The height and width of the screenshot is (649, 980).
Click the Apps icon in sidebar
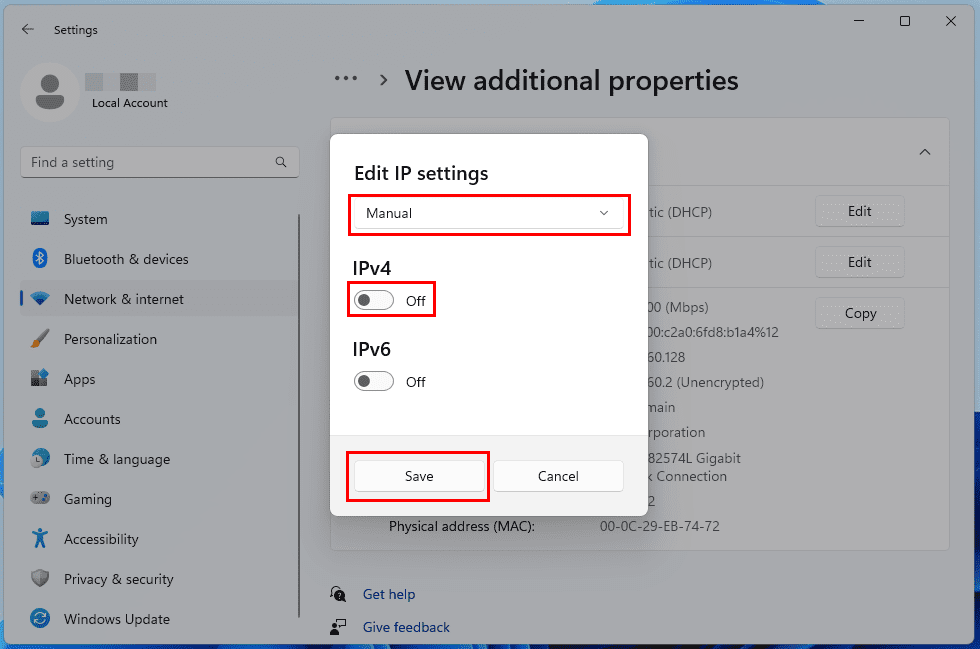pyautogui.click(x=40, y=379)
